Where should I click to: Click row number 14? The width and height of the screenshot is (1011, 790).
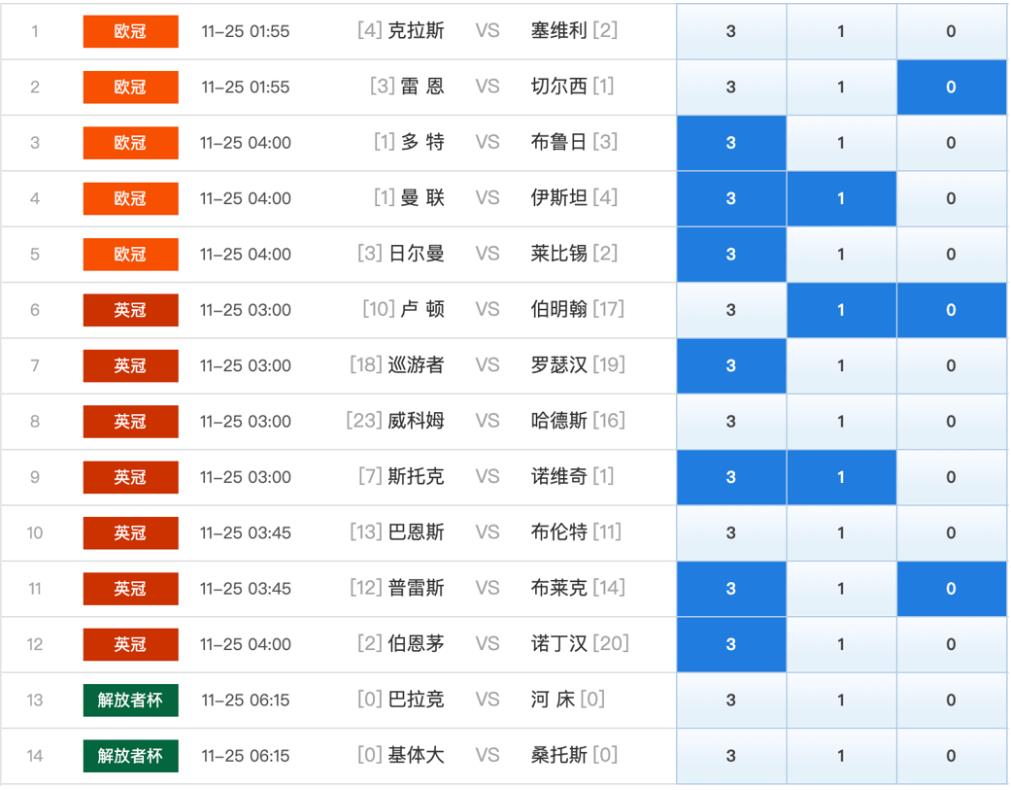click(x=35, y=756)
